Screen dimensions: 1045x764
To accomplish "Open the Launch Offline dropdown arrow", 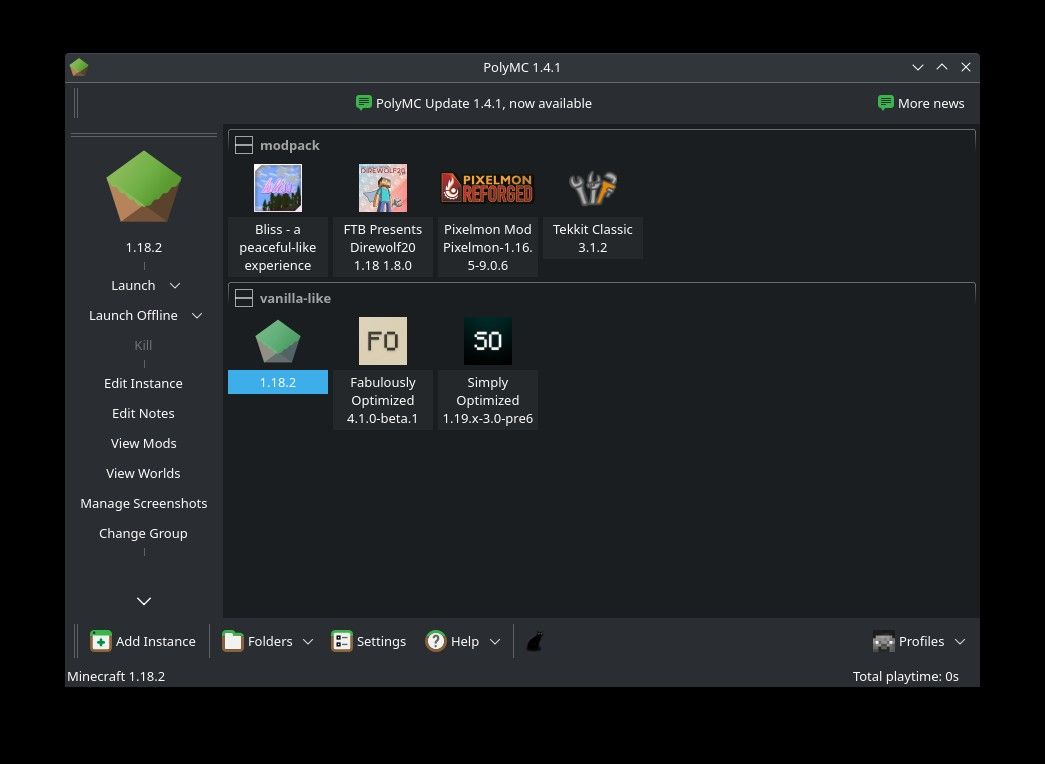I will [x=197, y=315].
